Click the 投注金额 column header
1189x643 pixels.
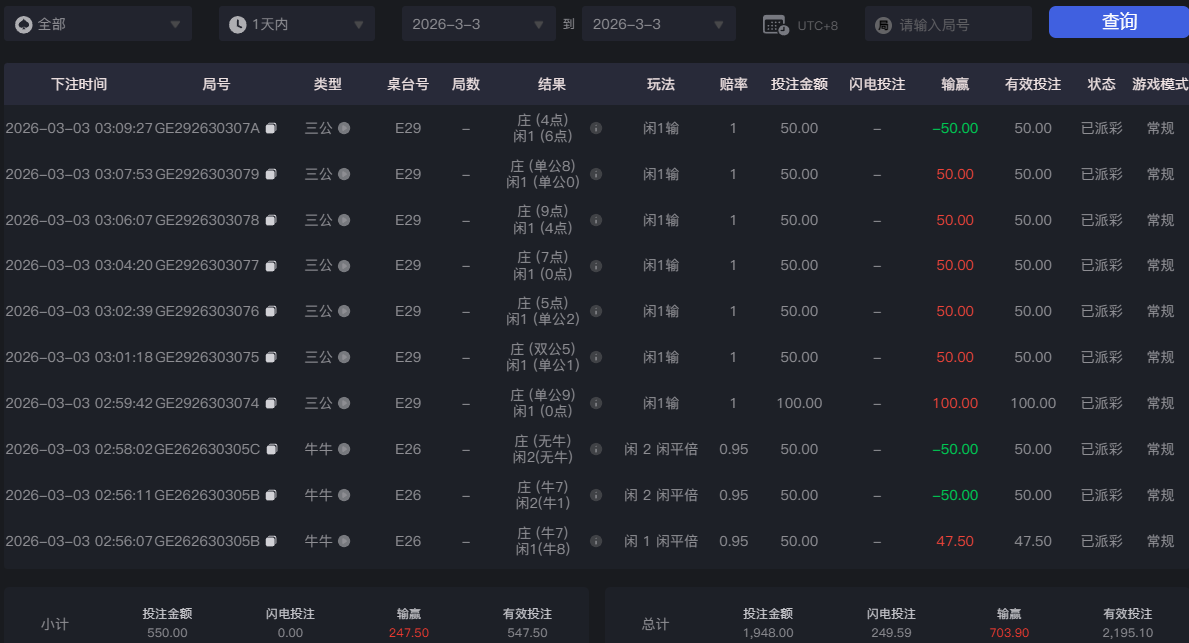tap(799, 85)
